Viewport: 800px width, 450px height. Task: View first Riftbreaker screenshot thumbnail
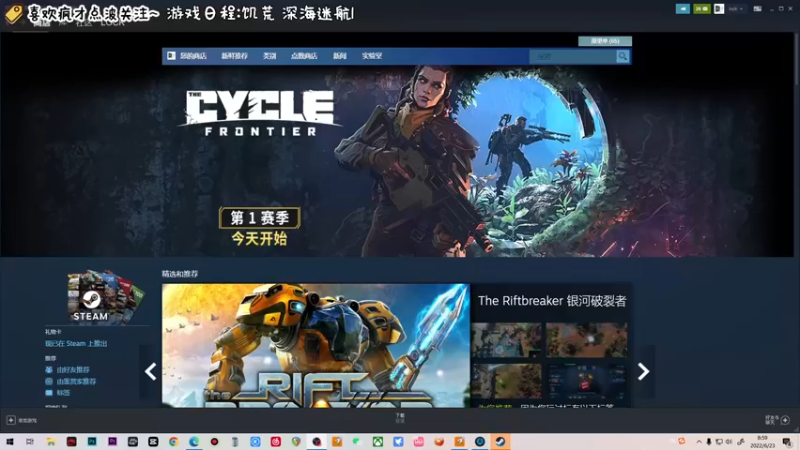(x=506, y=340)
